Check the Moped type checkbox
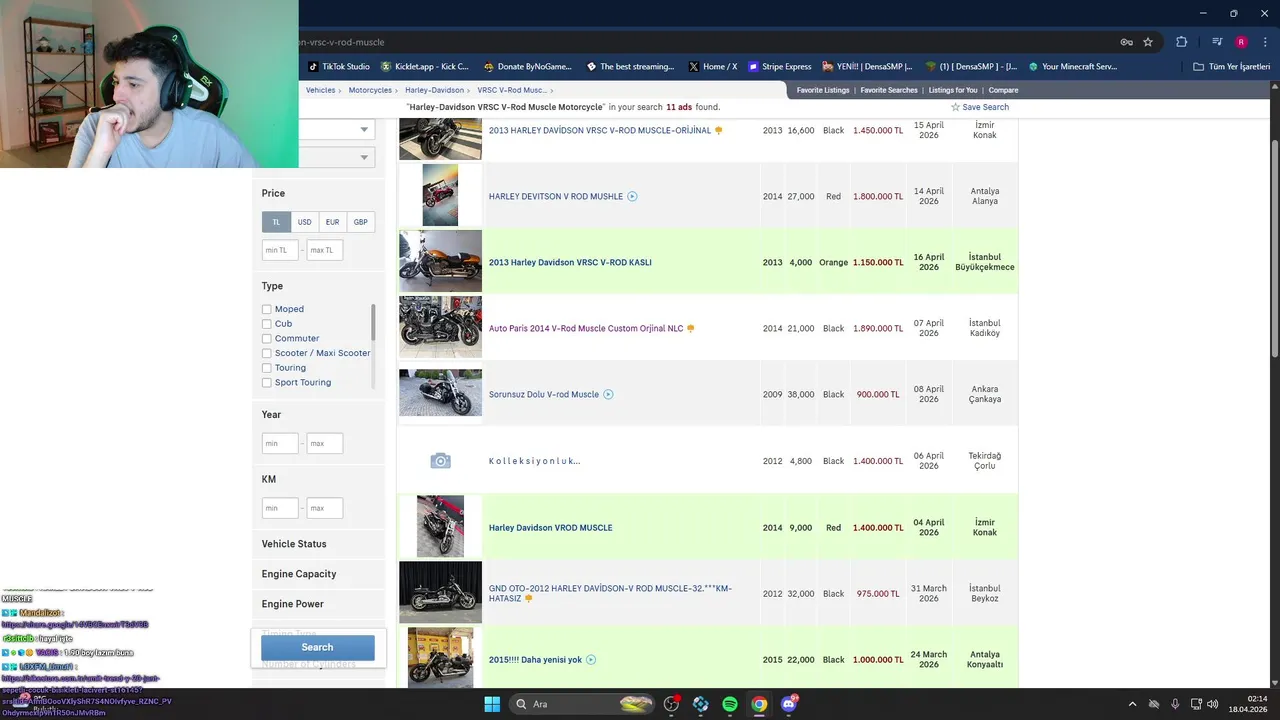 click(267, 309)
